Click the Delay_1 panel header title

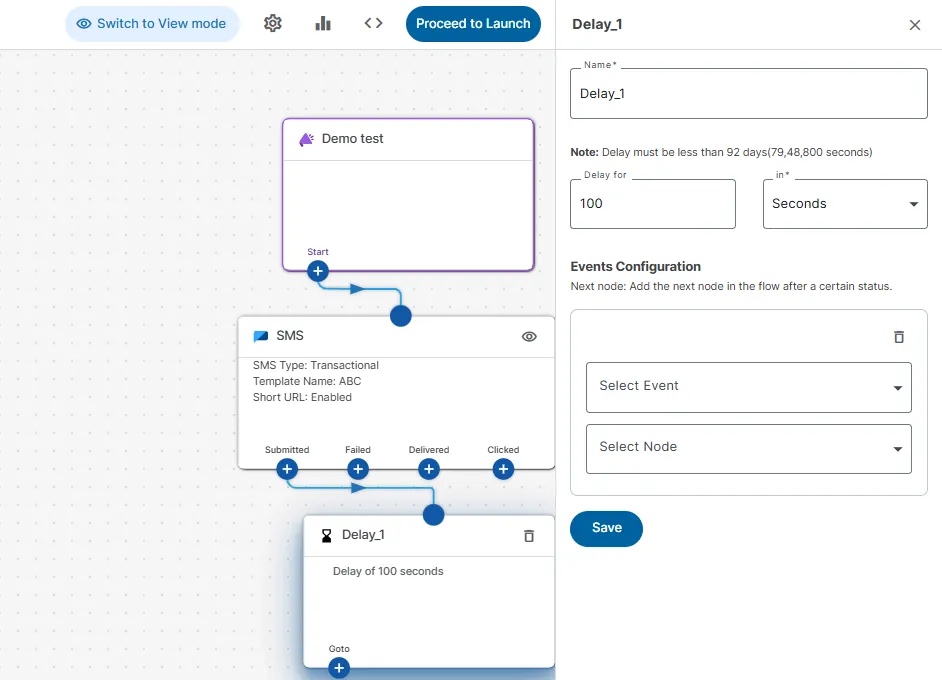[597, 25]
